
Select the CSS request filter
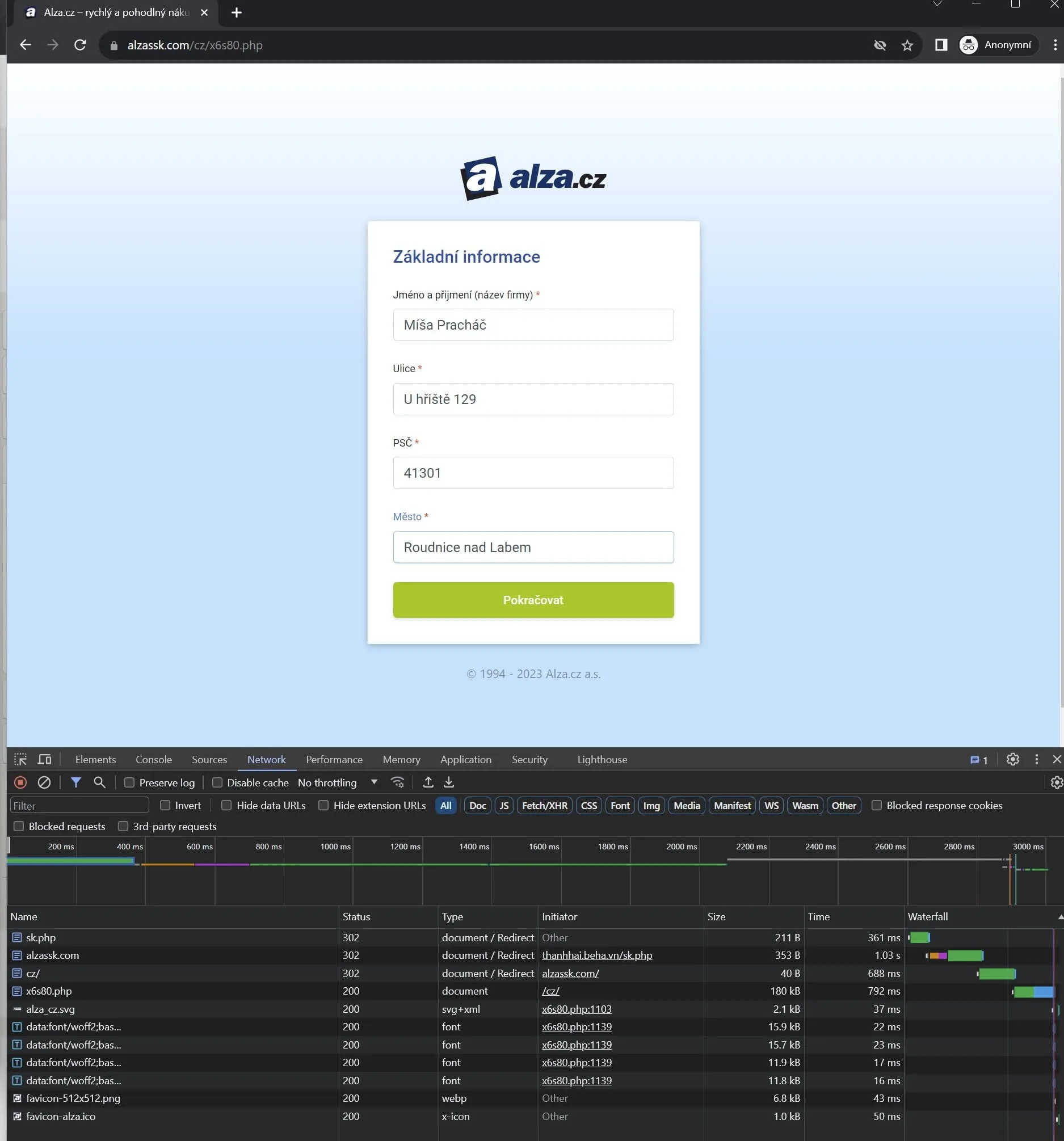click(x=589, y=805)
